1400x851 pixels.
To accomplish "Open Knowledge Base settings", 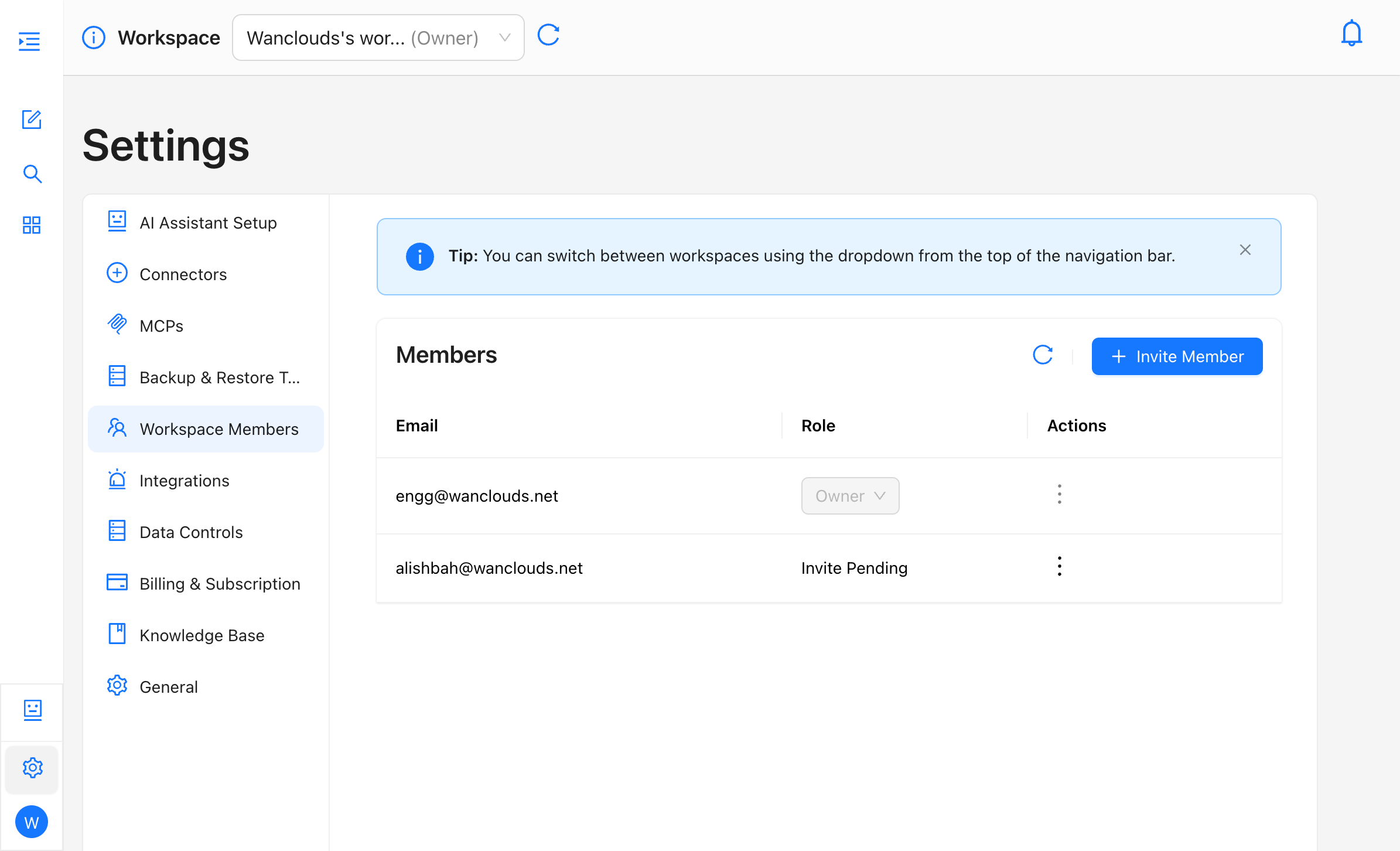I will [x=206, y=635].
